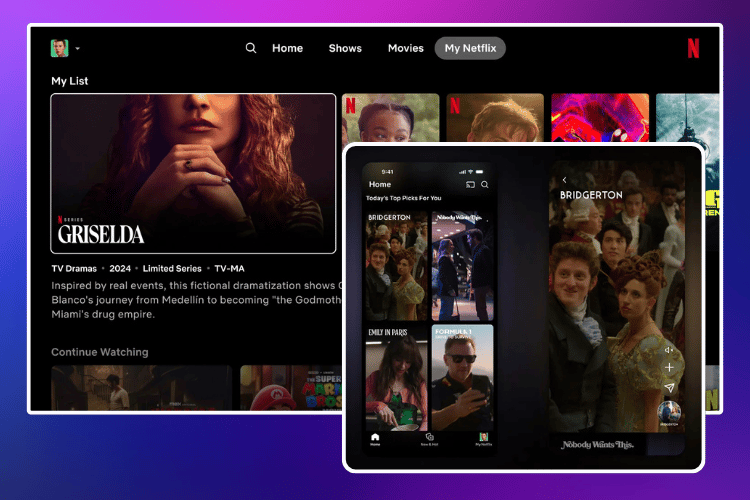Add Bridgerton with the plus icon
The height and width of the screenshot is (500, 750).
[x=669, y=367]
